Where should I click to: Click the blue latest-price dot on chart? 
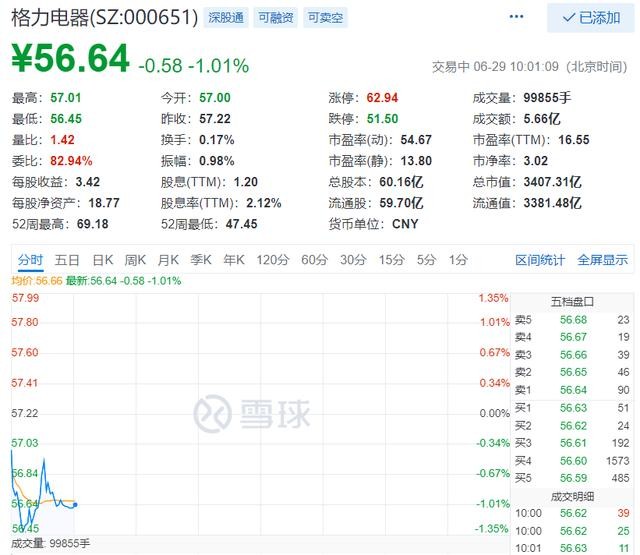point(75,505)
